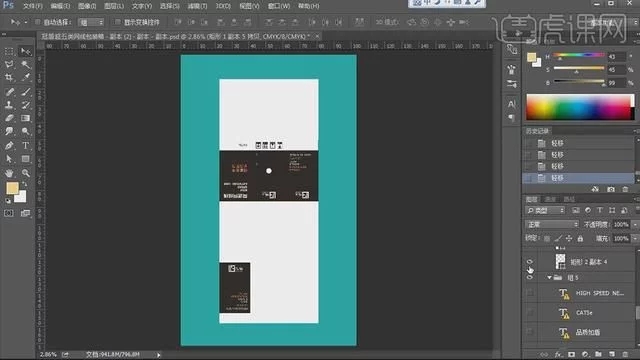Viewport: 640px width, 360px height.
Task: Show the CAT5e text layer
Action: point(529,313)
